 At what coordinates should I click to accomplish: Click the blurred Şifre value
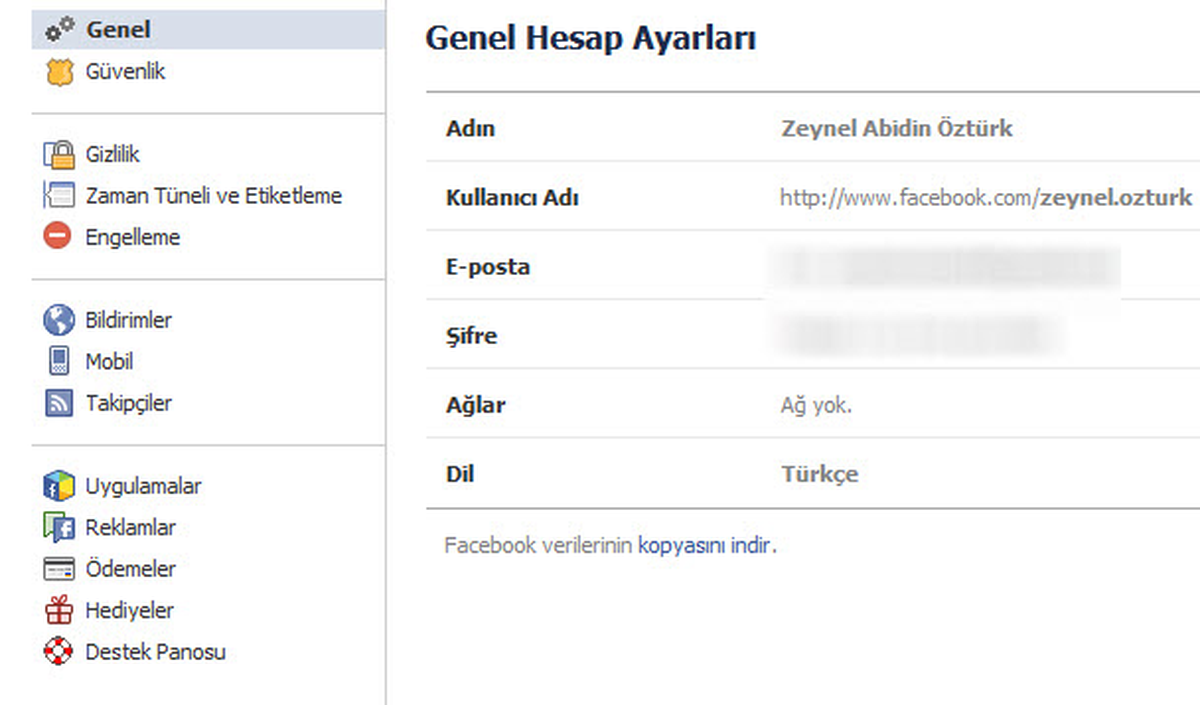[918, 334]
